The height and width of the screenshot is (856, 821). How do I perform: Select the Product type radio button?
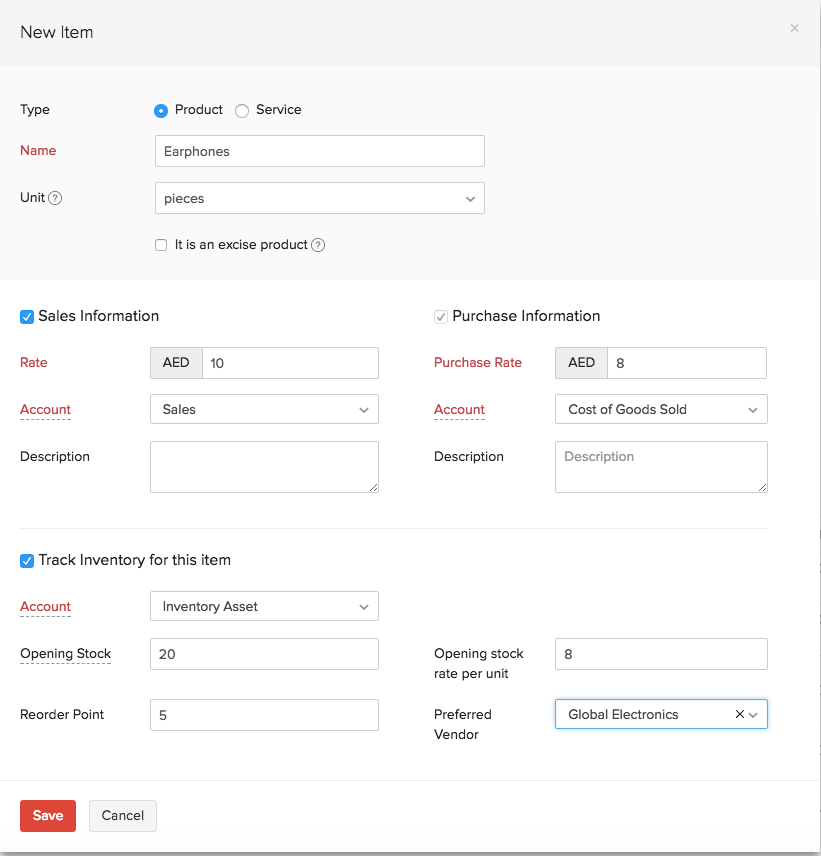(x=160, y=110)
